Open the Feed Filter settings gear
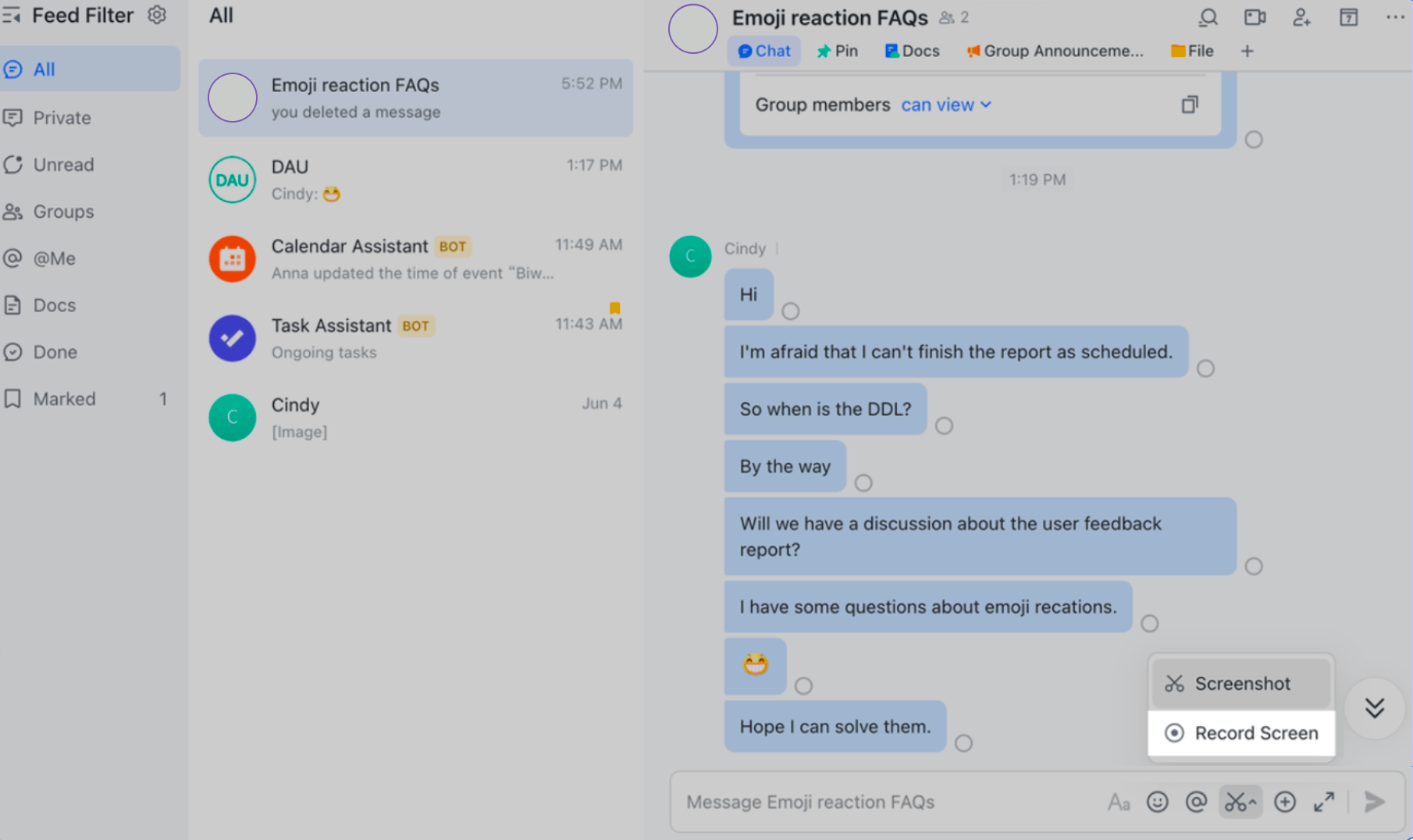1413x840 pixels. (x=157, y=14)
